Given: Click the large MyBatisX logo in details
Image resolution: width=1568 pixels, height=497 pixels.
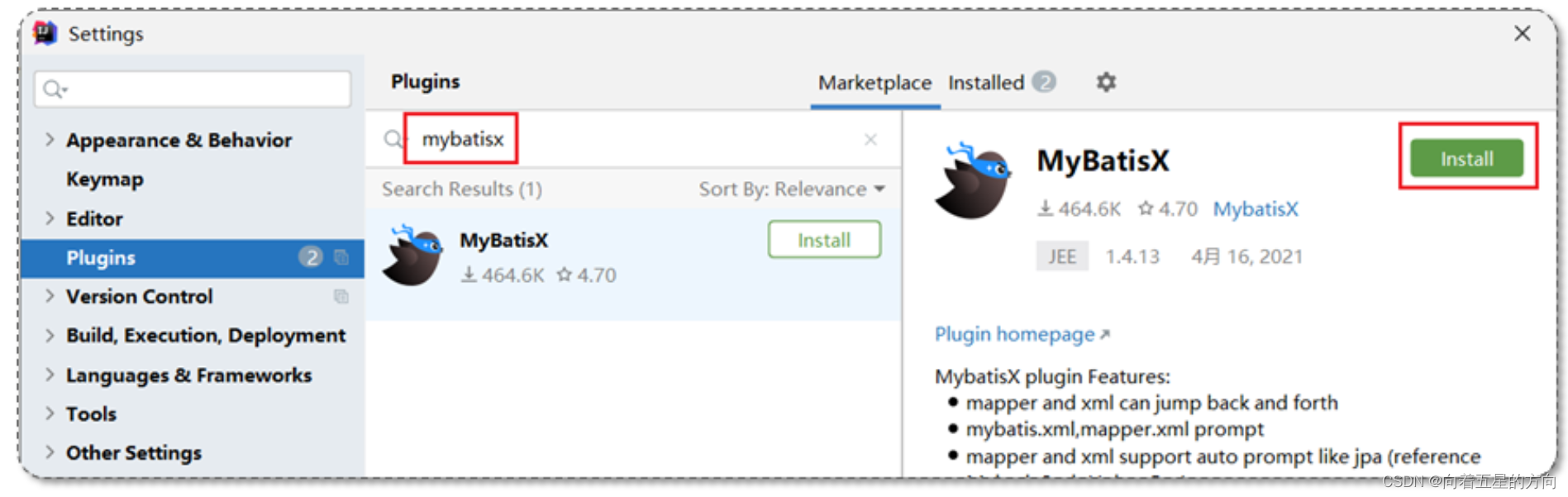Looking at the screenshot, I should click(974, 181).
